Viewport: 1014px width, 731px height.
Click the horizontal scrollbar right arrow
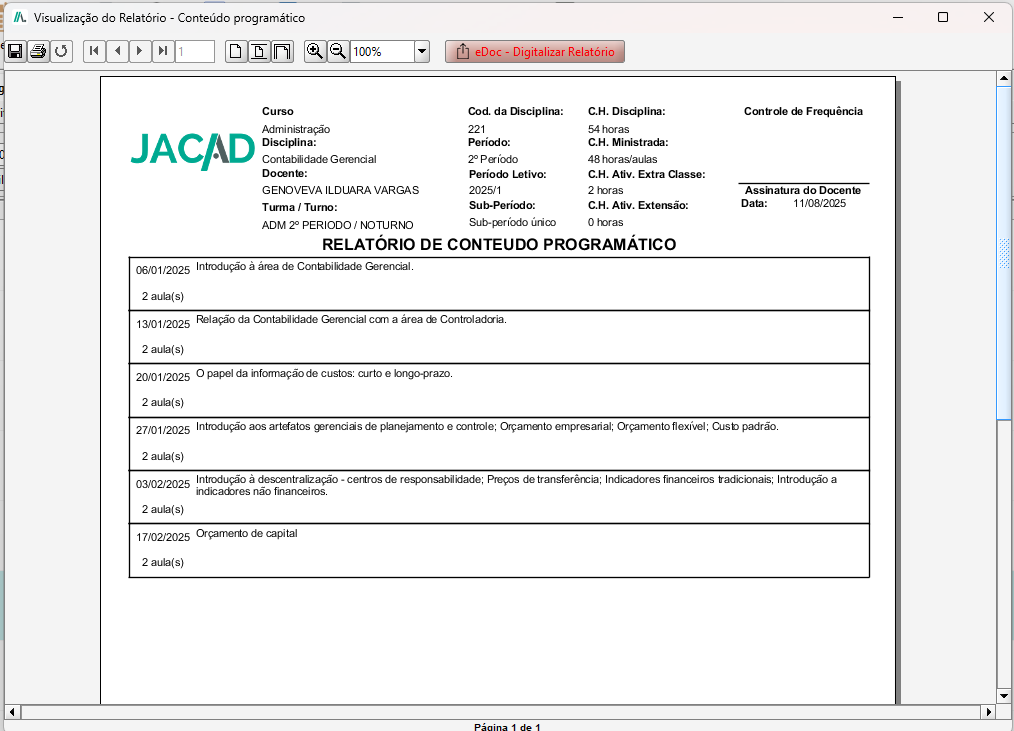coord(988,712)
